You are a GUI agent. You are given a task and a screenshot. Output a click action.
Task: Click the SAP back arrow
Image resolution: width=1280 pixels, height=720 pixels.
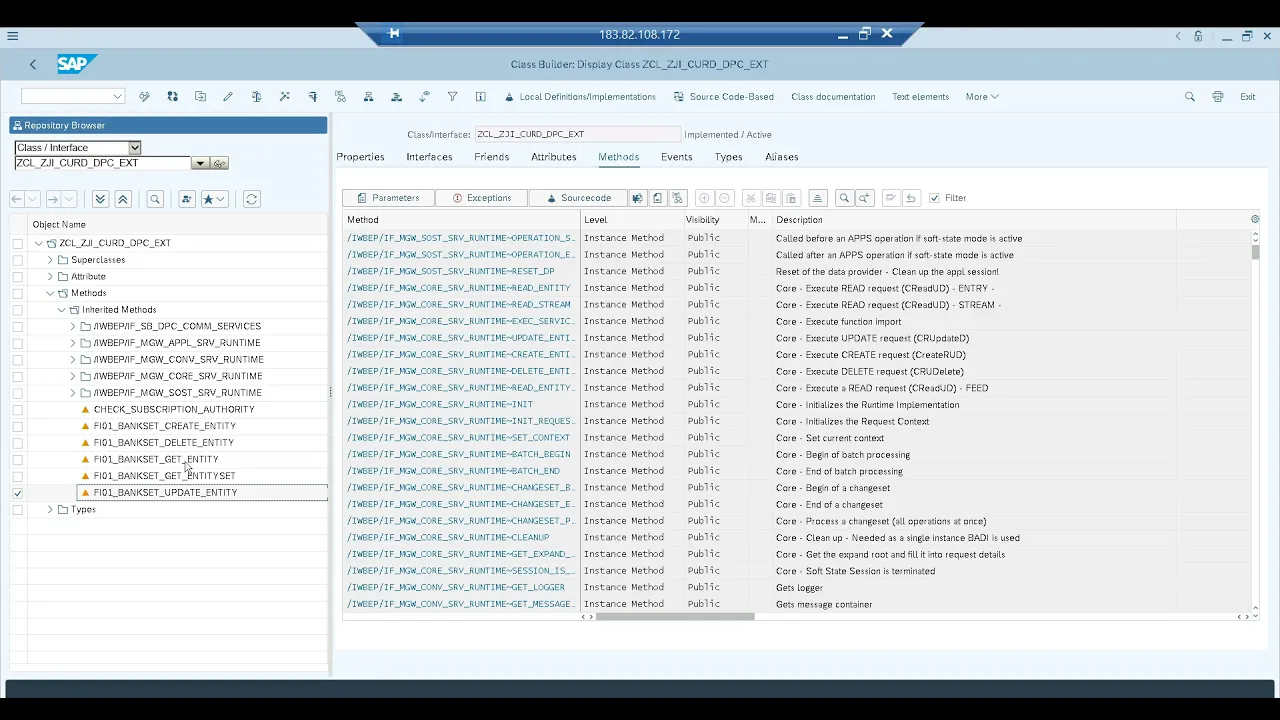coord(33,64)
